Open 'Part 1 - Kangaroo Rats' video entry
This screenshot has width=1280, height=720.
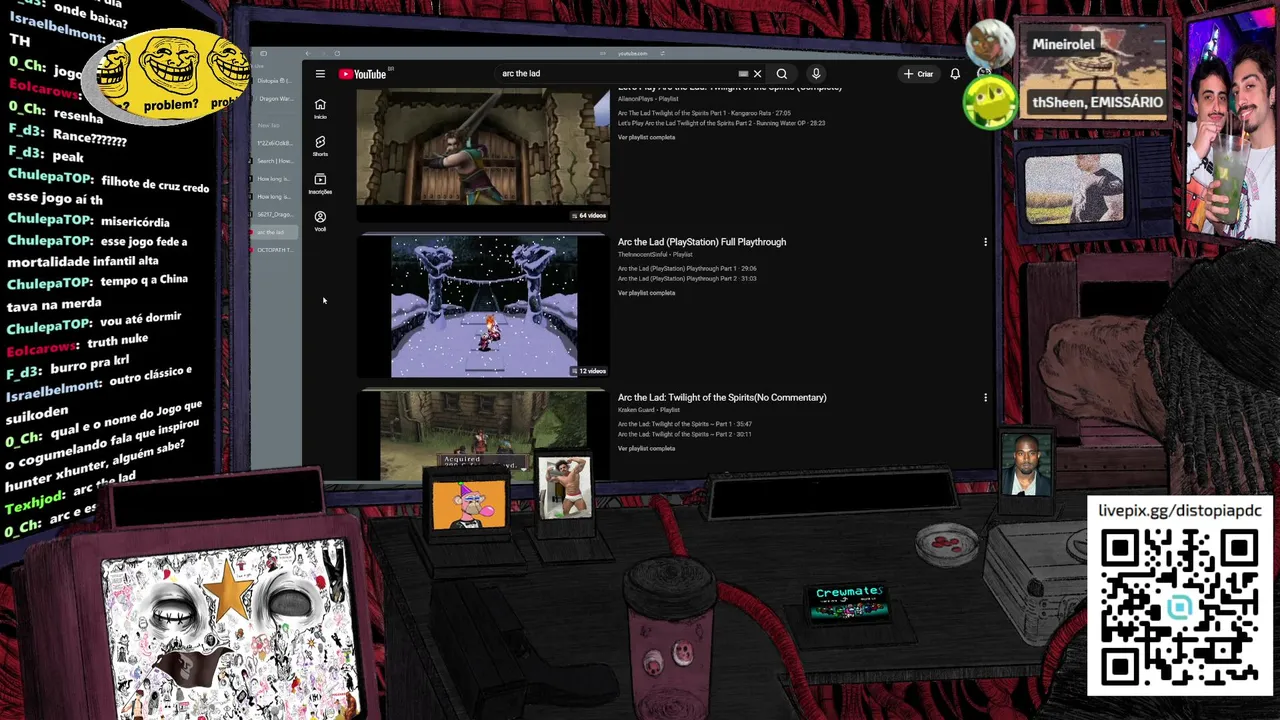click(x=704, y=113)
